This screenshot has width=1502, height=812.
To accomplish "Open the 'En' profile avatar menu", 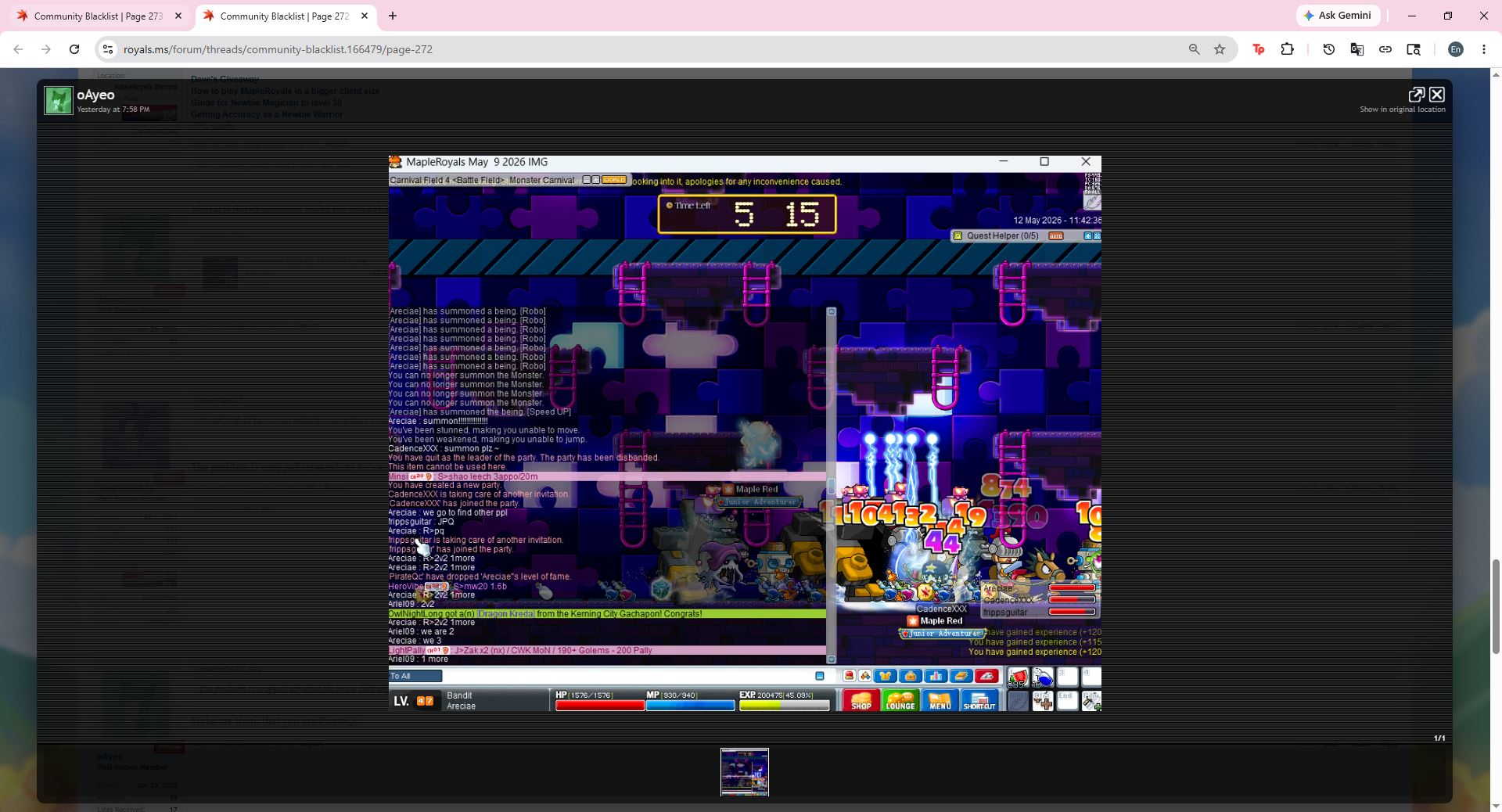I will (1455, 49).
